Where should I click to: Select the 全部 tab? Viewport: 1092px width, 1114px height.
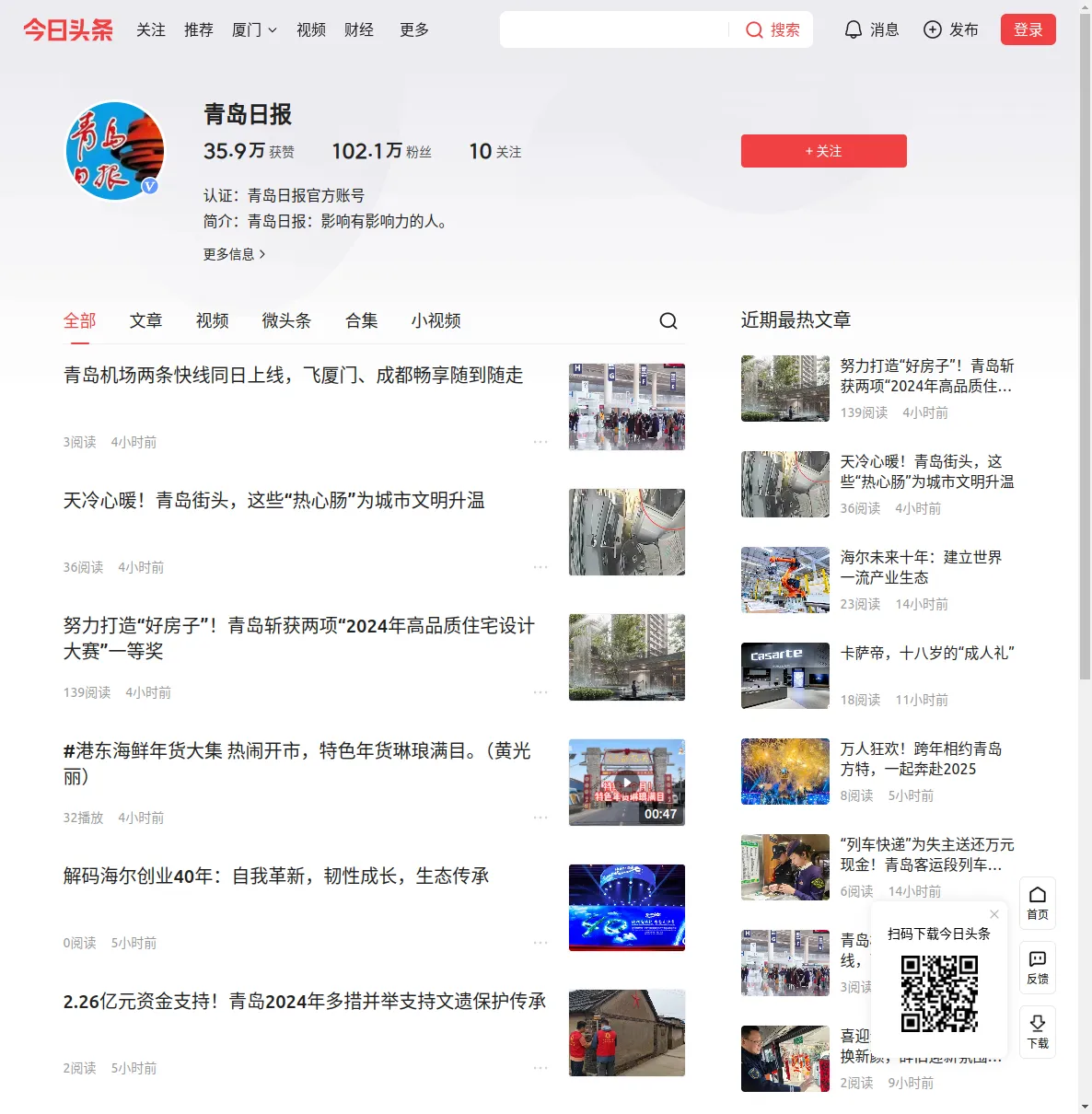pos(80,320)
